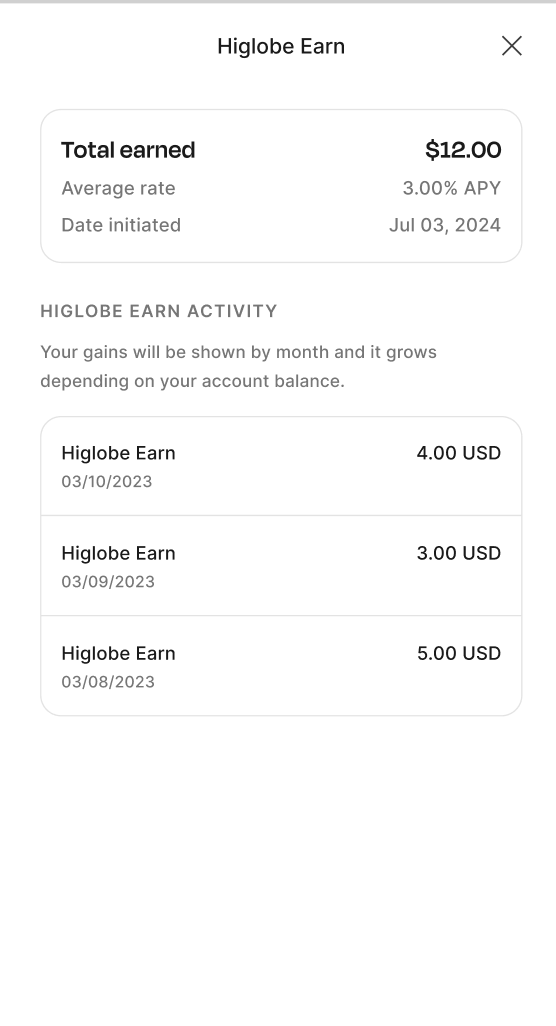This screenshot has height=1026, width=556.
Task: Open the 03/08/2023 Higlobe Earn entry
Action: 281,665
